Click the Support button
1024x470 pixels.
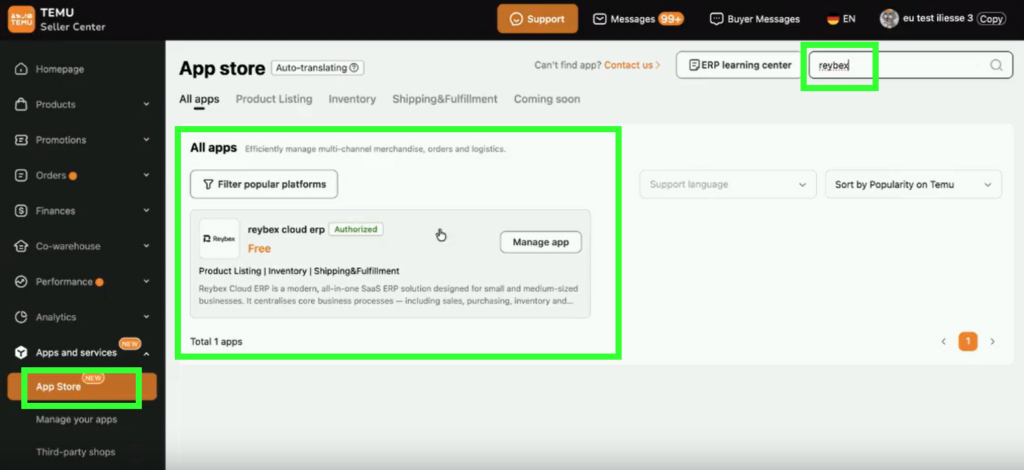click(537, 19)
